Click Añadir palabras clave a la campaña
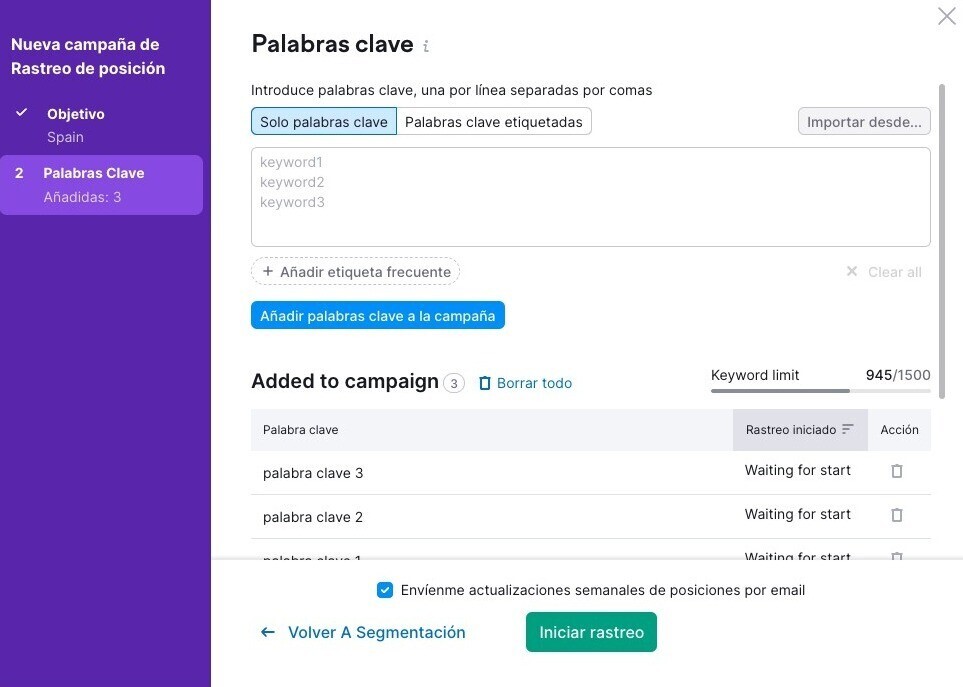 [378, 316]
